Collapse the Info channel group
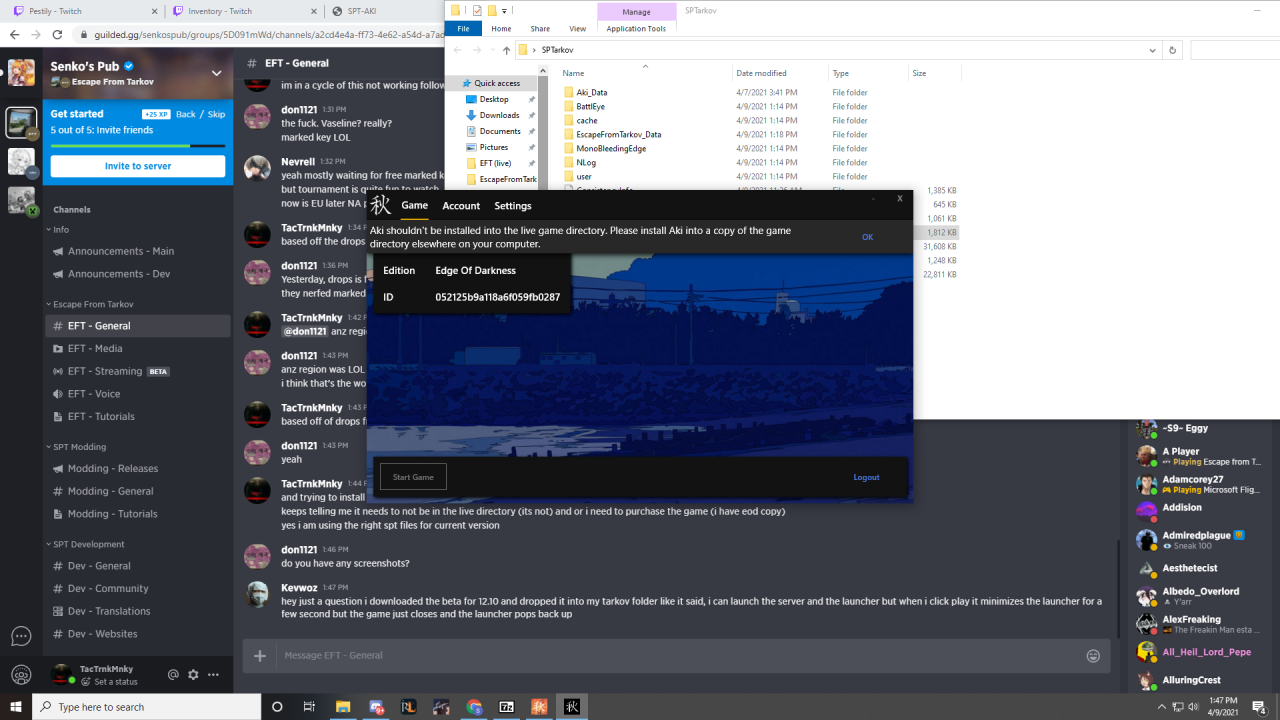Screen dimensions: 1280x720 coord(57,229)
